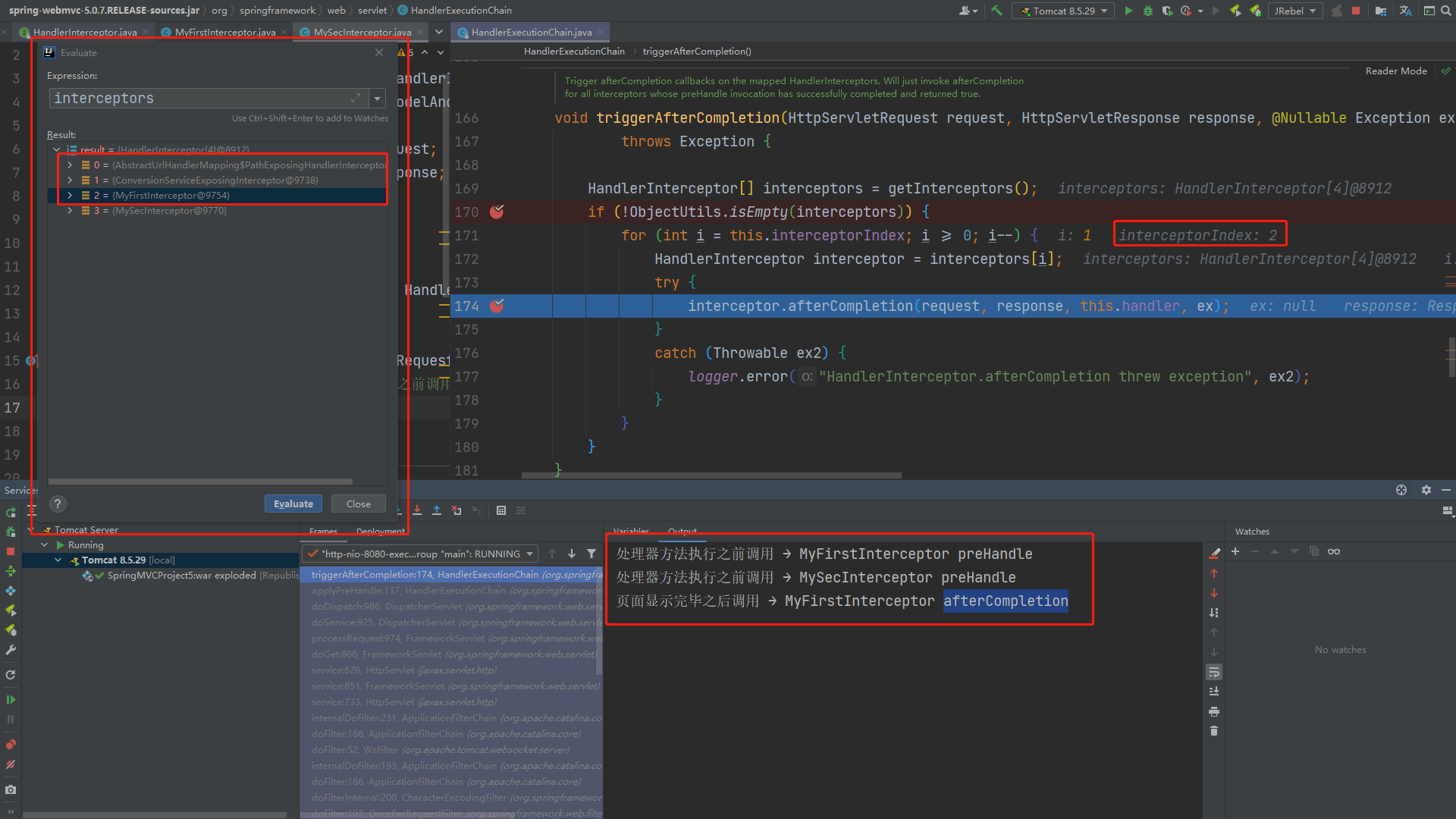Click the red down-arrow in console sidebar
The height and width of the screenshot is (819, 1456).
coord(1214,593)
